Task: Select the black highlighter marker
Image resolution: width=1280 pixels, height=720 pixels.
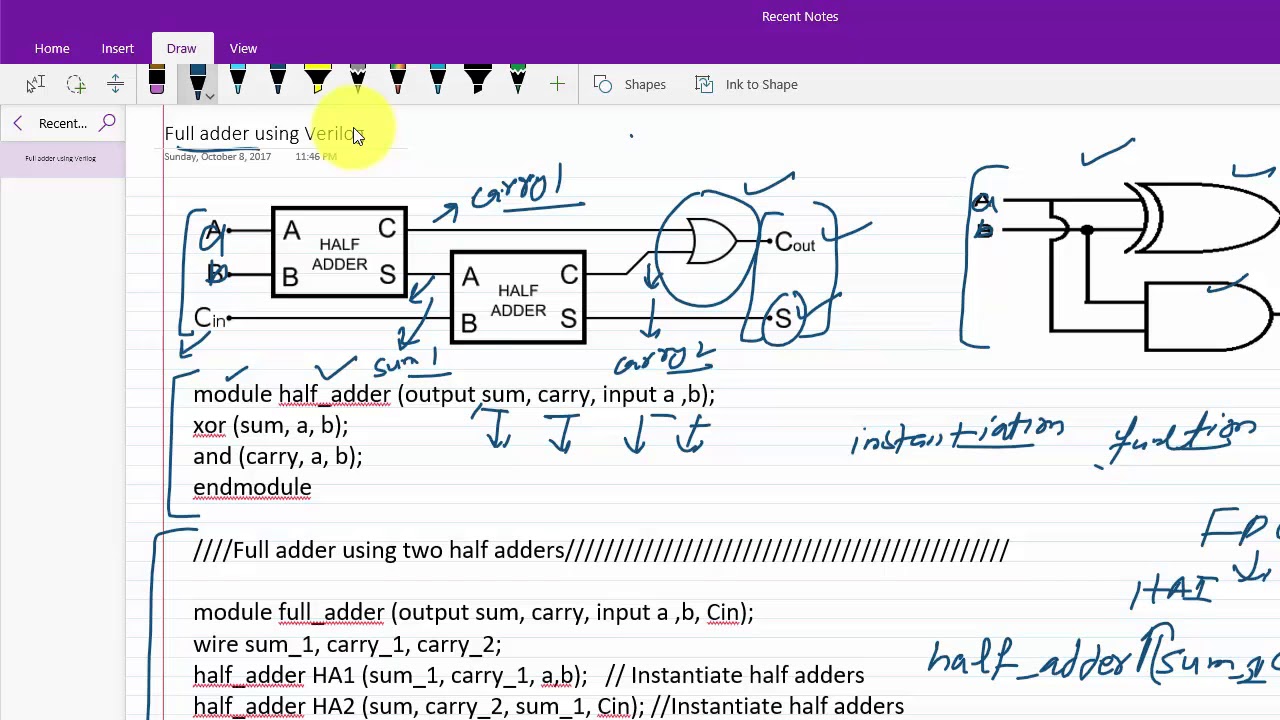Action: click(x=477, y=82)
